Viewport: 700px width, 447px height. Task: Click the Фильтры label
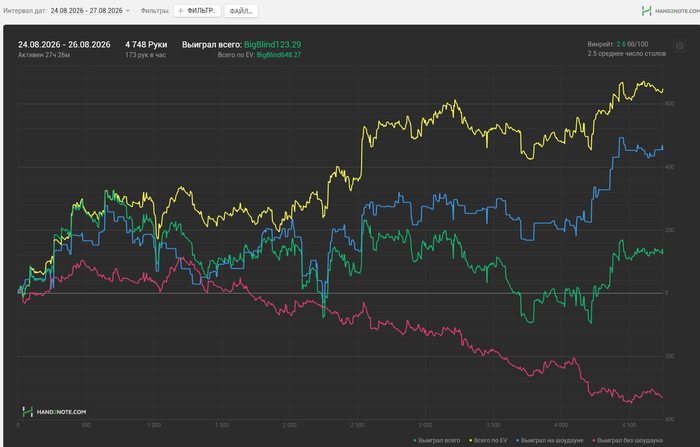(155, 11)
